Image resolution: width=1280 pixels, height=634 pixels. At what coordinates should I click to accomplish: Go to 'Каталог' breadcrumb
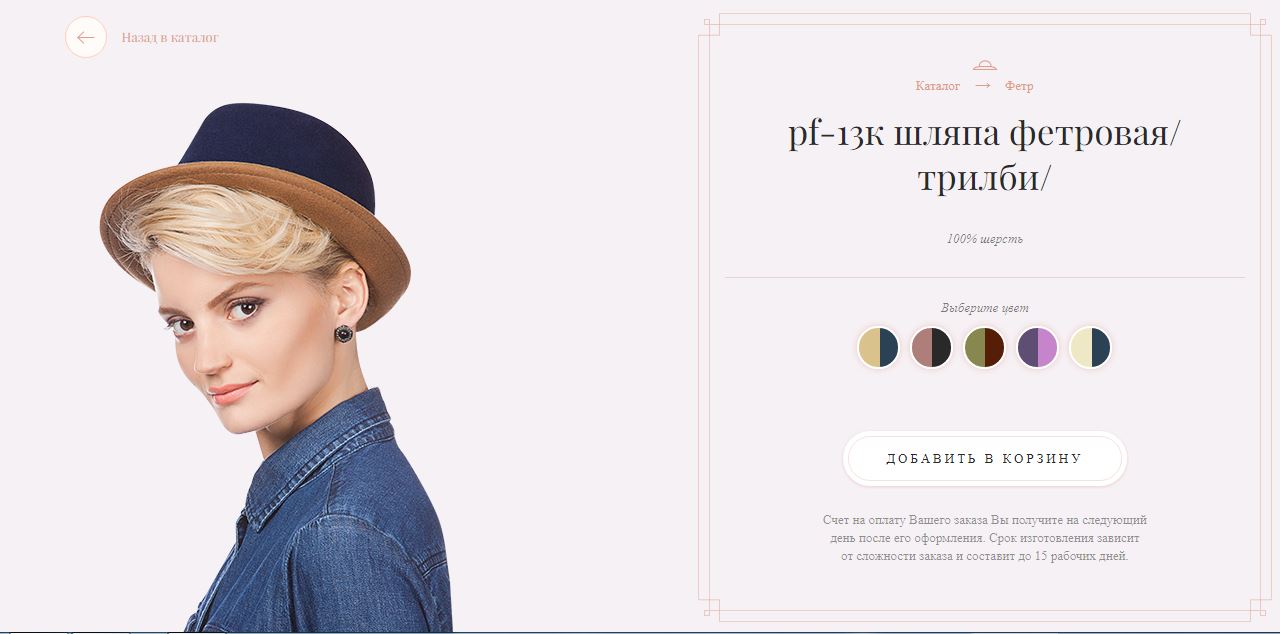coord(937,86)
